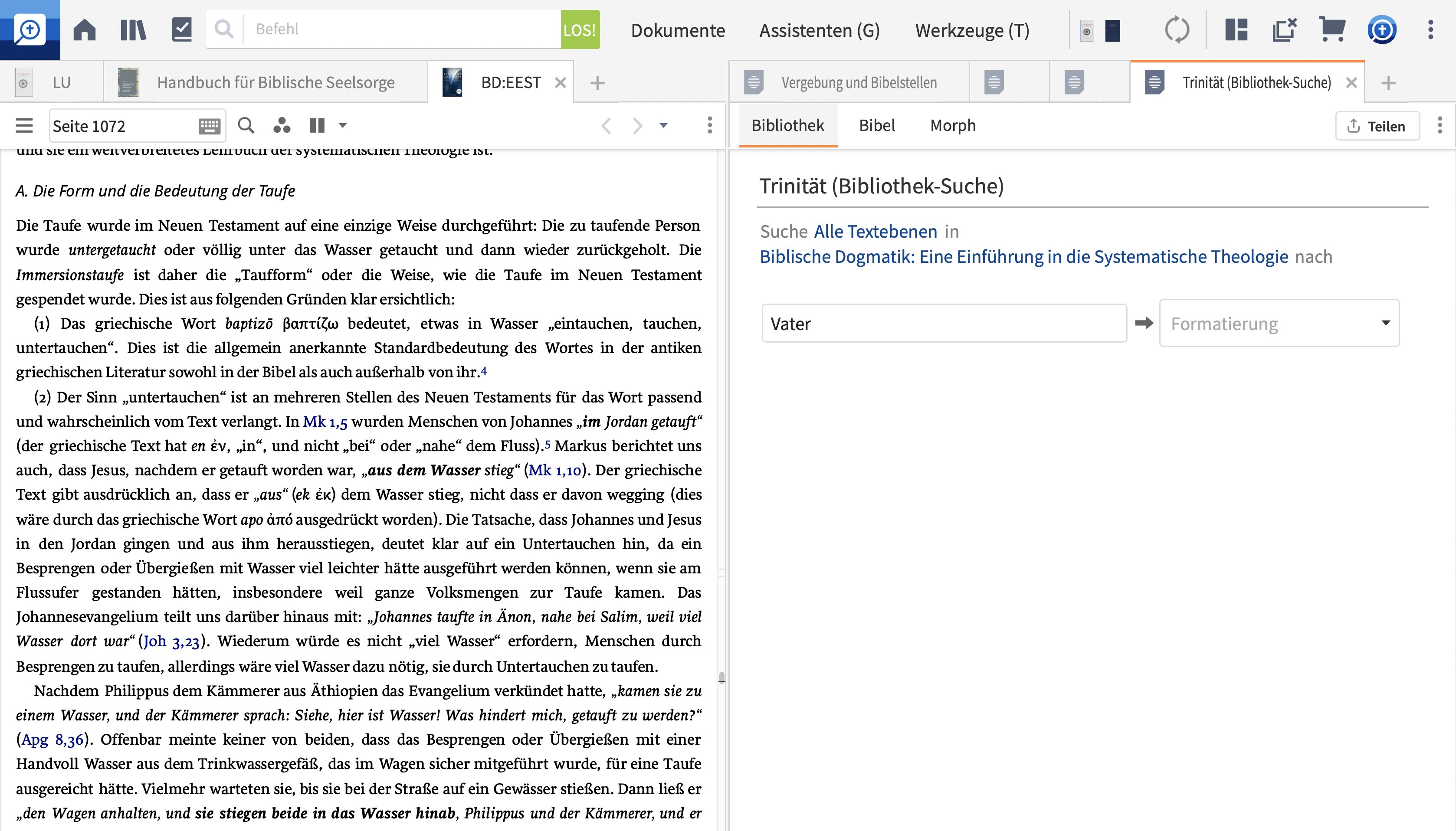This screenshot has height=831, width=1456.
Task: Go back with the left chevron
Action: [x=607, y=125]
